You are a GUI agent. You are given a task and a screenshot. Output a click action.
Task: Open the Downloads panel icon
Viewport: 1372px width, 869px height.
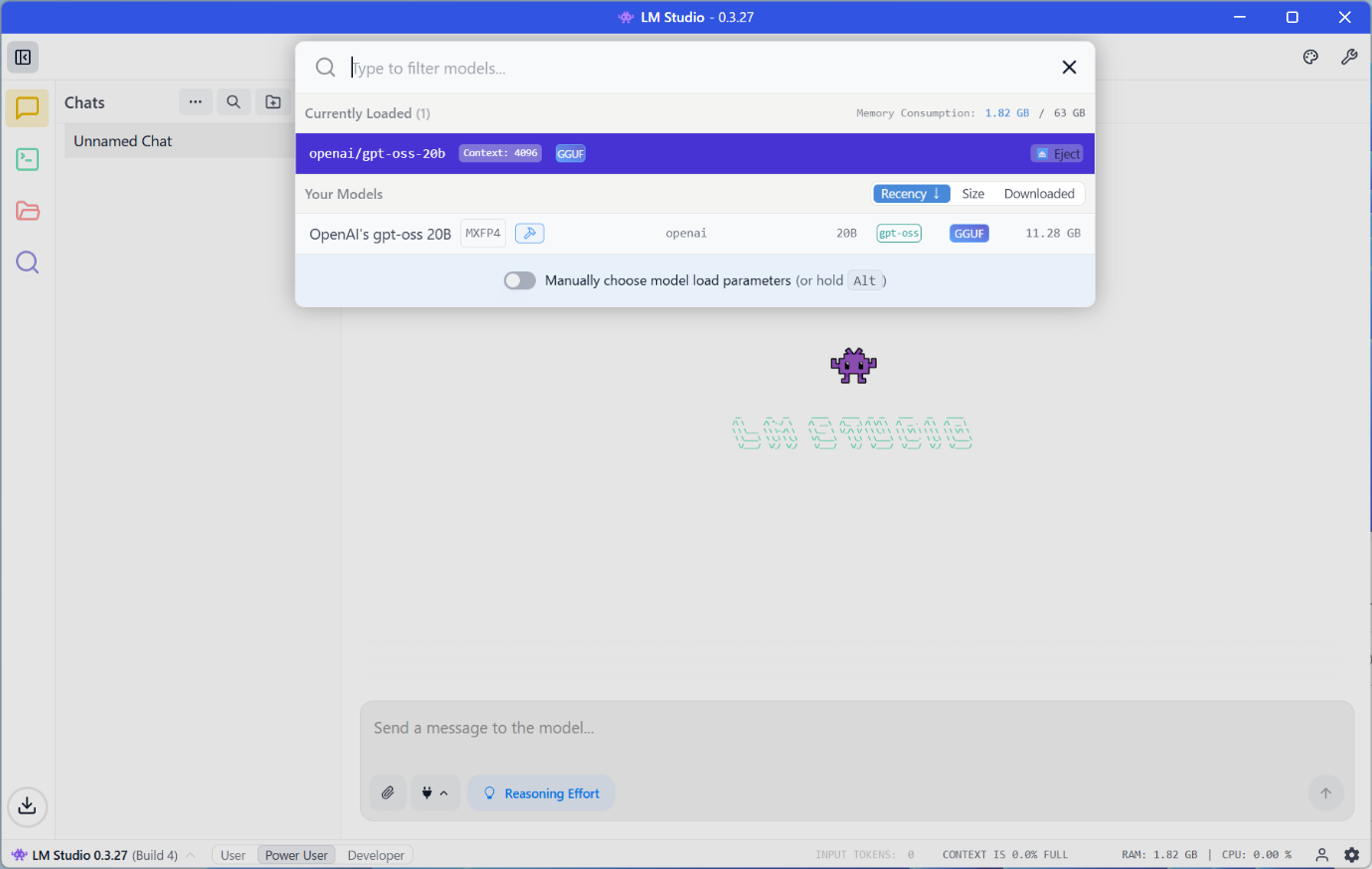[x=27, y=805]
